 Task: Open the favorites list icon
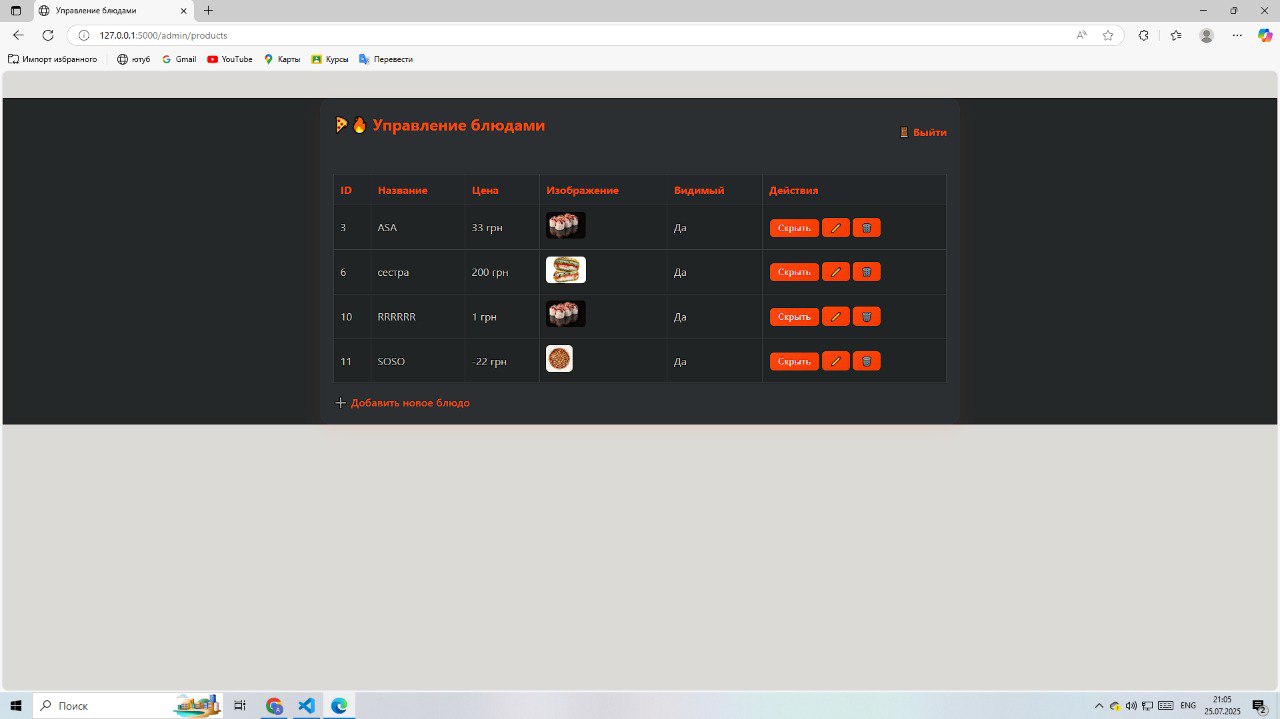pos(1176,35)
